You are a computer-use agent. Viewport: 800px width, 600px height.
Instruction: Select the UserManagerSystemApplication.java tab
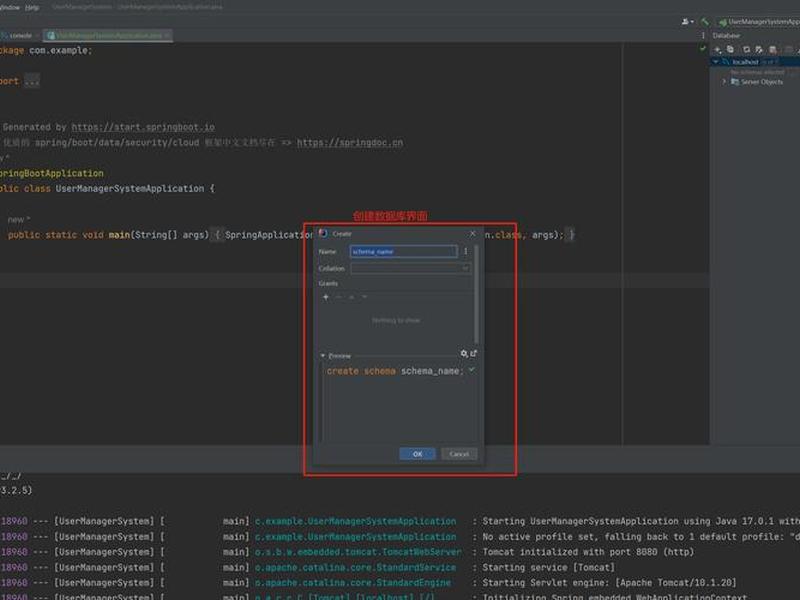click(x=109, y=35)
